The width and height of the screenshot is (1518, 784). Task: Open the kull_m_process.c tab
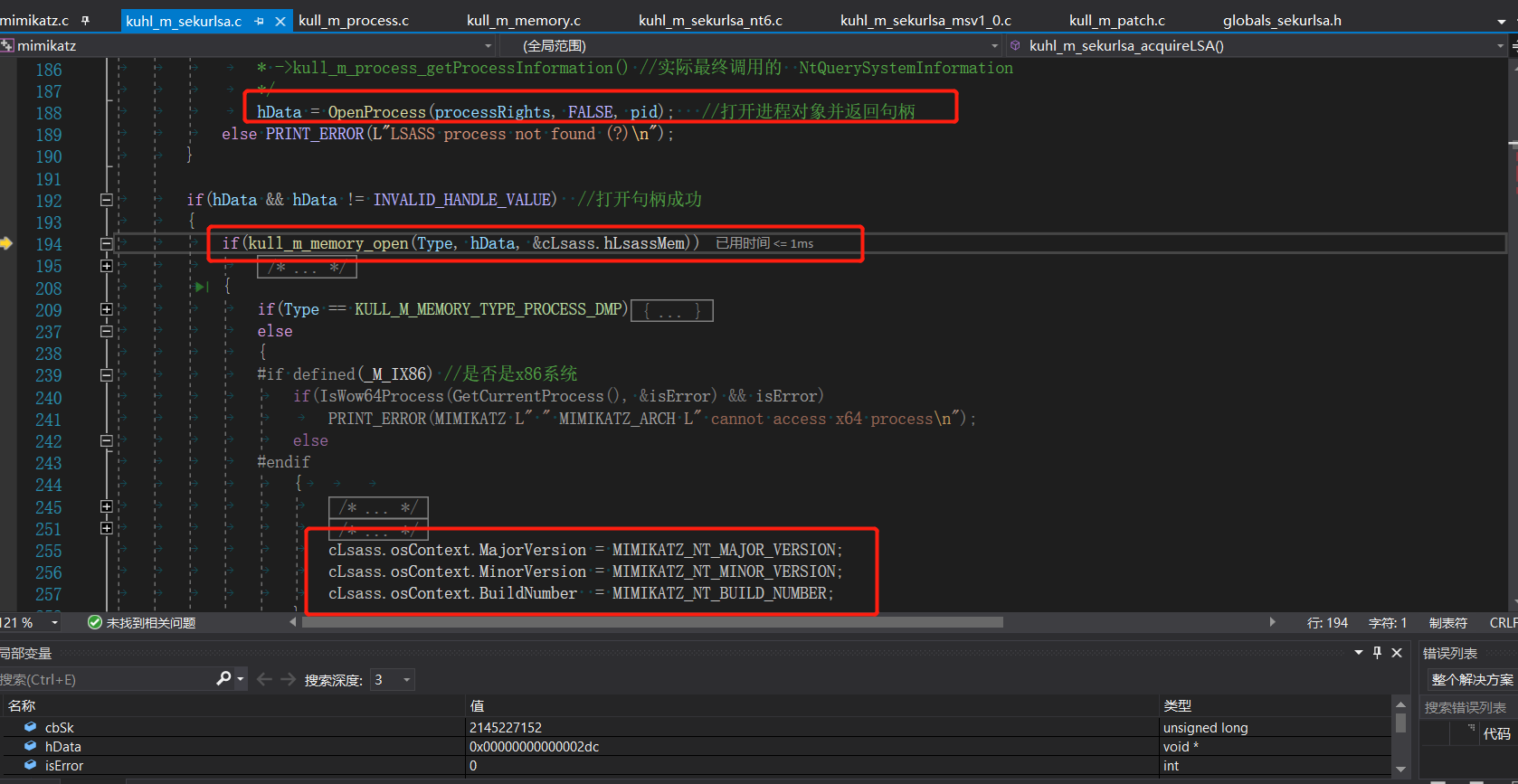tap(354, 20)
